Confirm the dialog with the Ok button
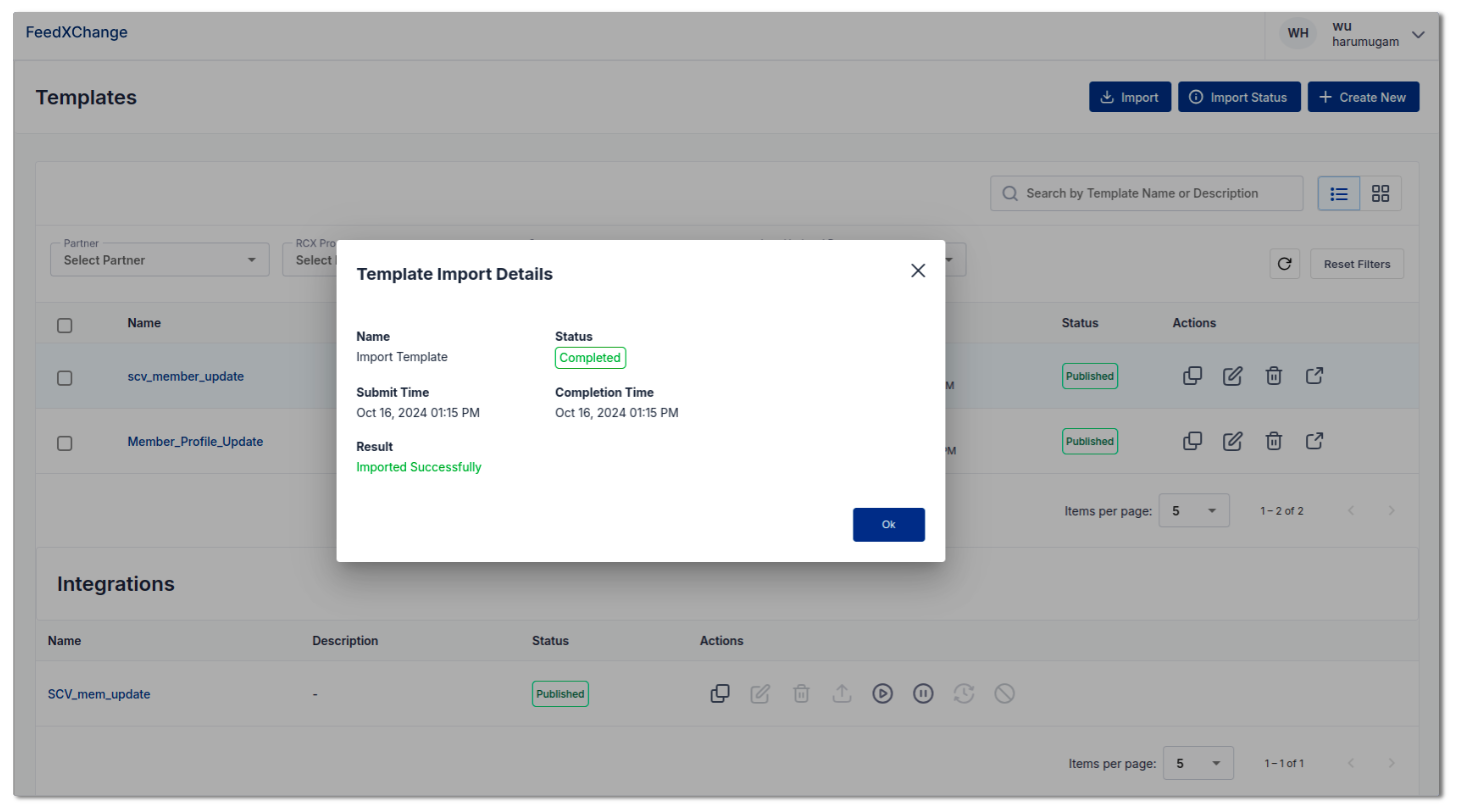Image resolution: width=1458 pixels, height=810 pixels. (888, 524)
